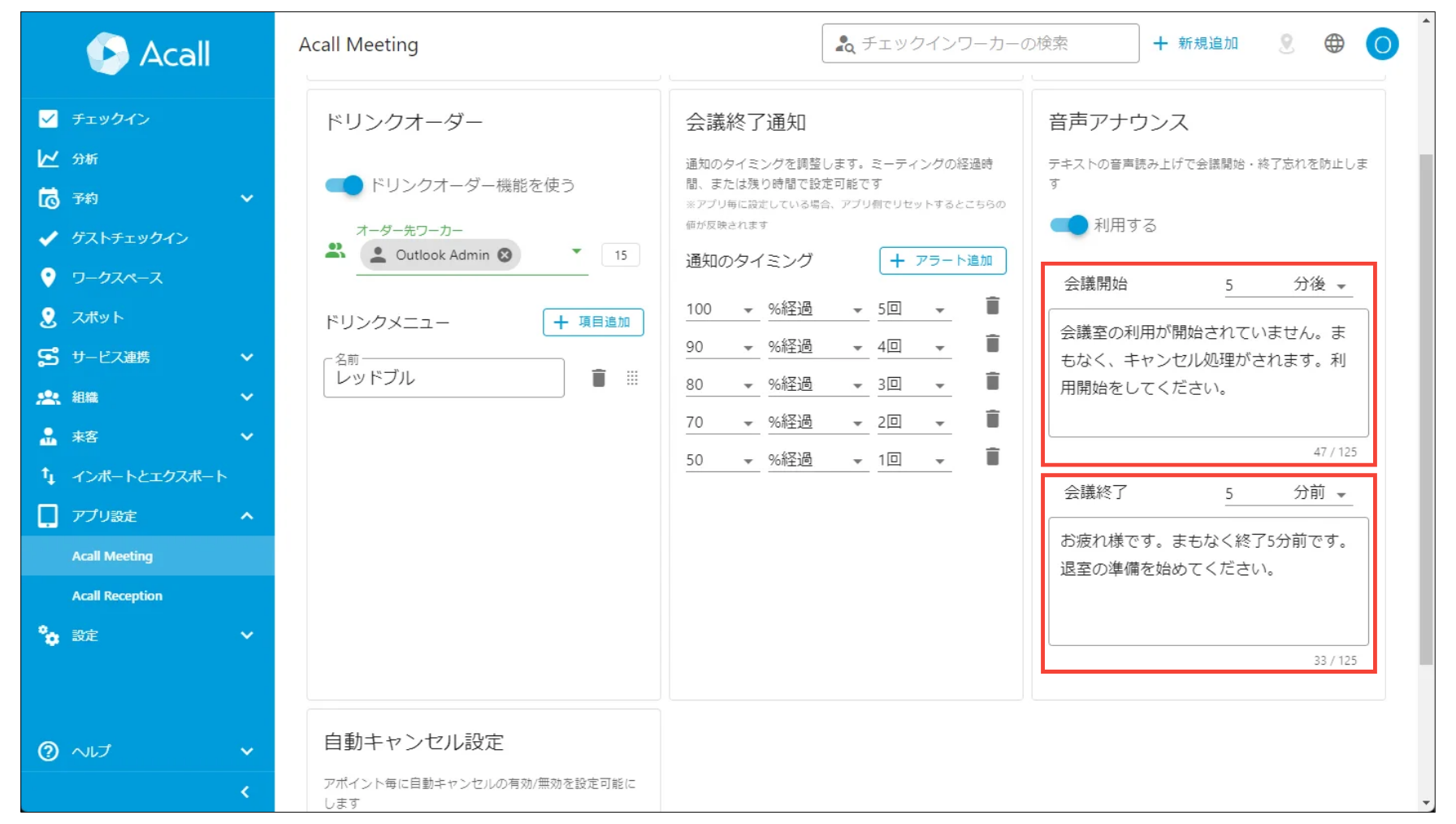Image resolution: width=1456 pixels, height=824 pixels.
Task: Delete the 50% elapsed alert row
Action: [x=992, y=458]
